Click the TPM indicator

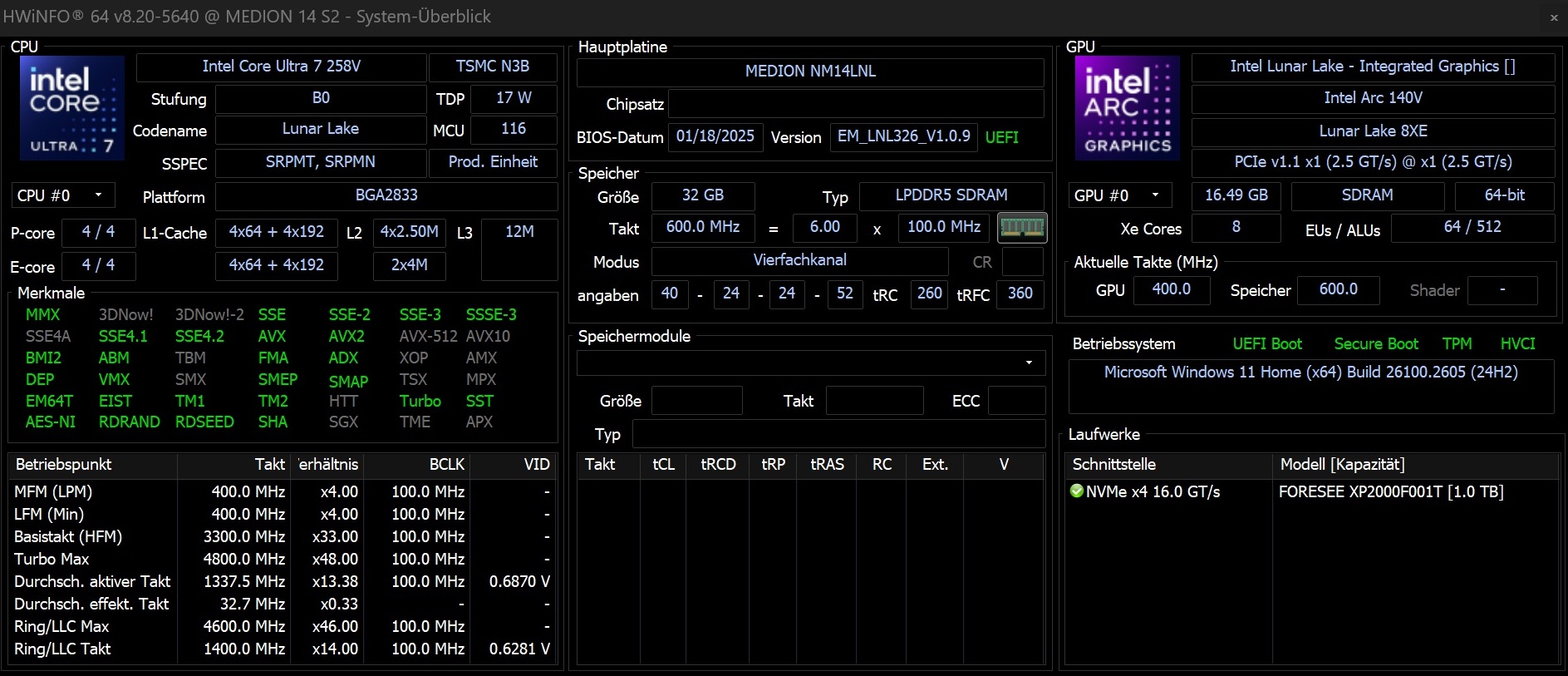tap(1457, 344)
